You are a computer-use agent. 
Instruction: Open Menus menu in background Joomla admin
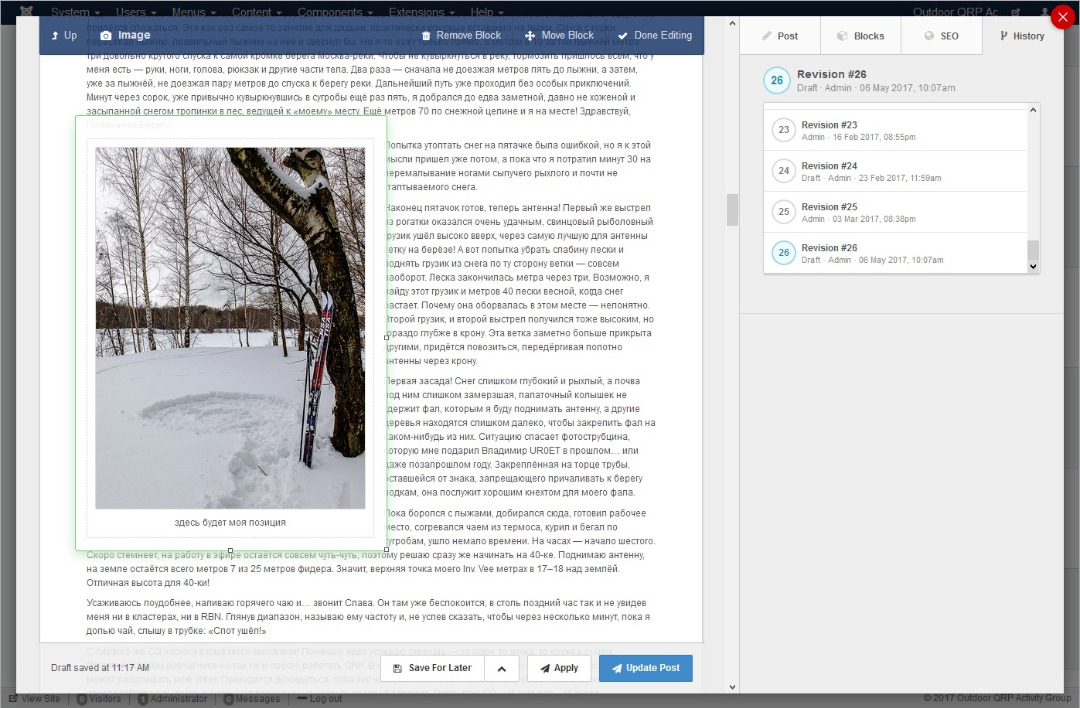(x=194, y=12)
